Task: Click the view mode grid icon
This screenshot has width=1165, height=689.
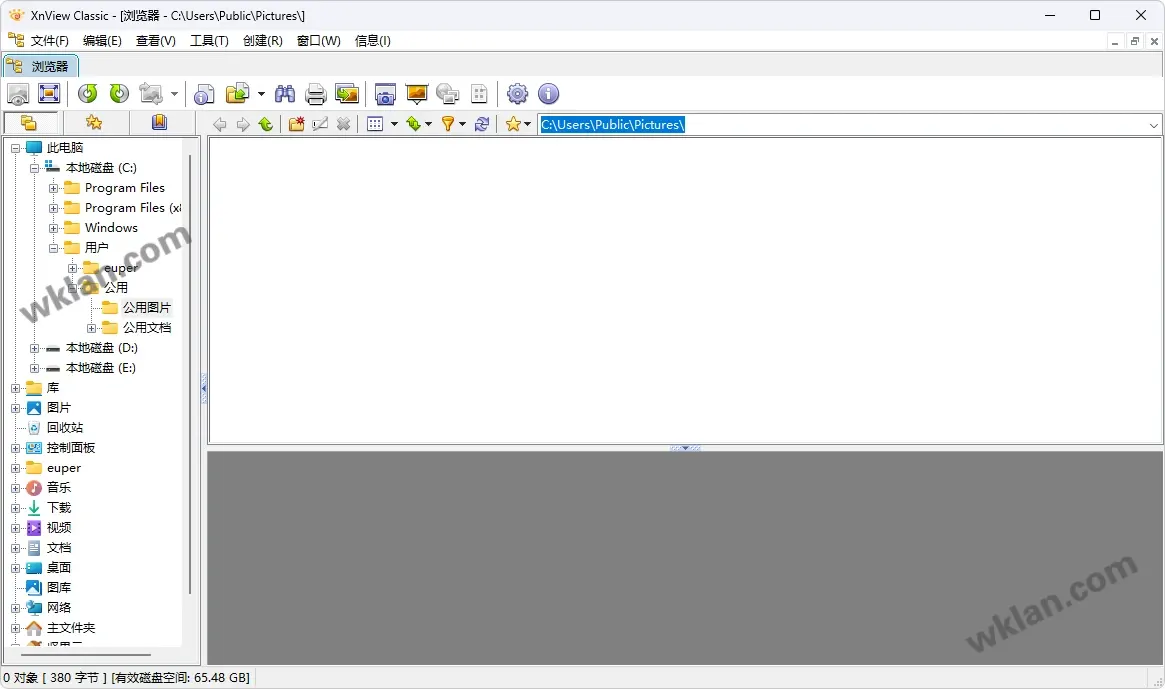Action: 375,124
